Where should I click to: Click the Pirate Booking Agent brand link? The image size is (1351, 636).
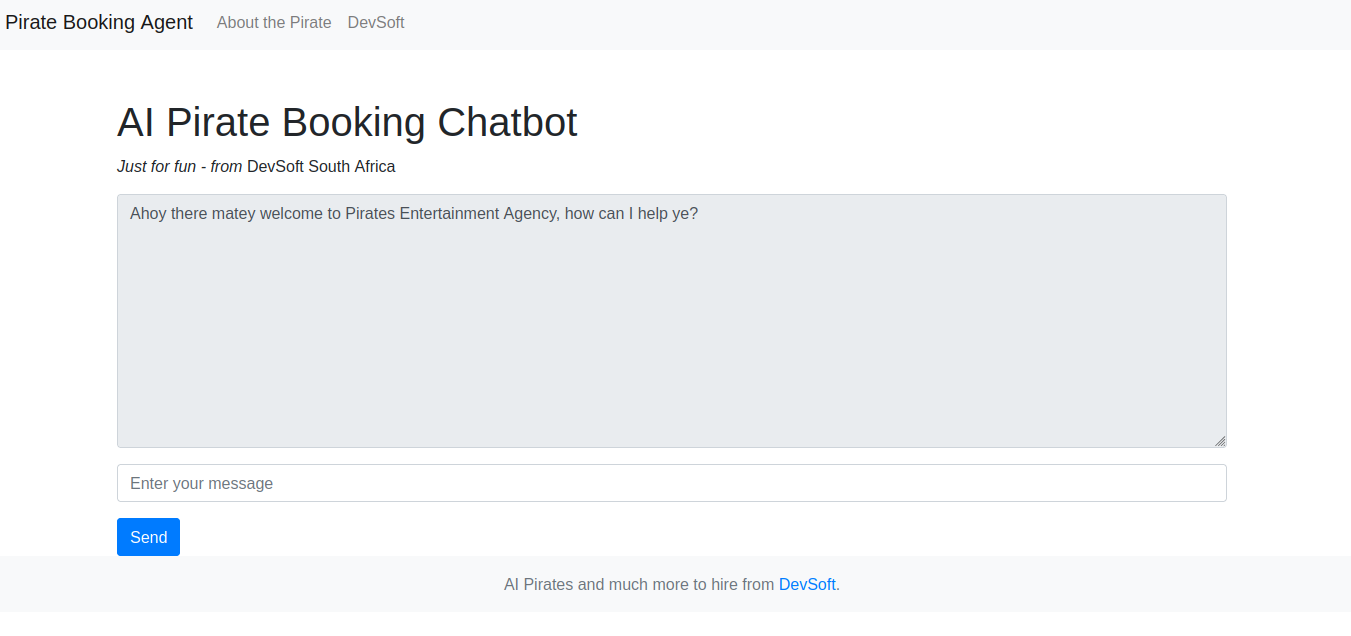(x=99, y=22)
